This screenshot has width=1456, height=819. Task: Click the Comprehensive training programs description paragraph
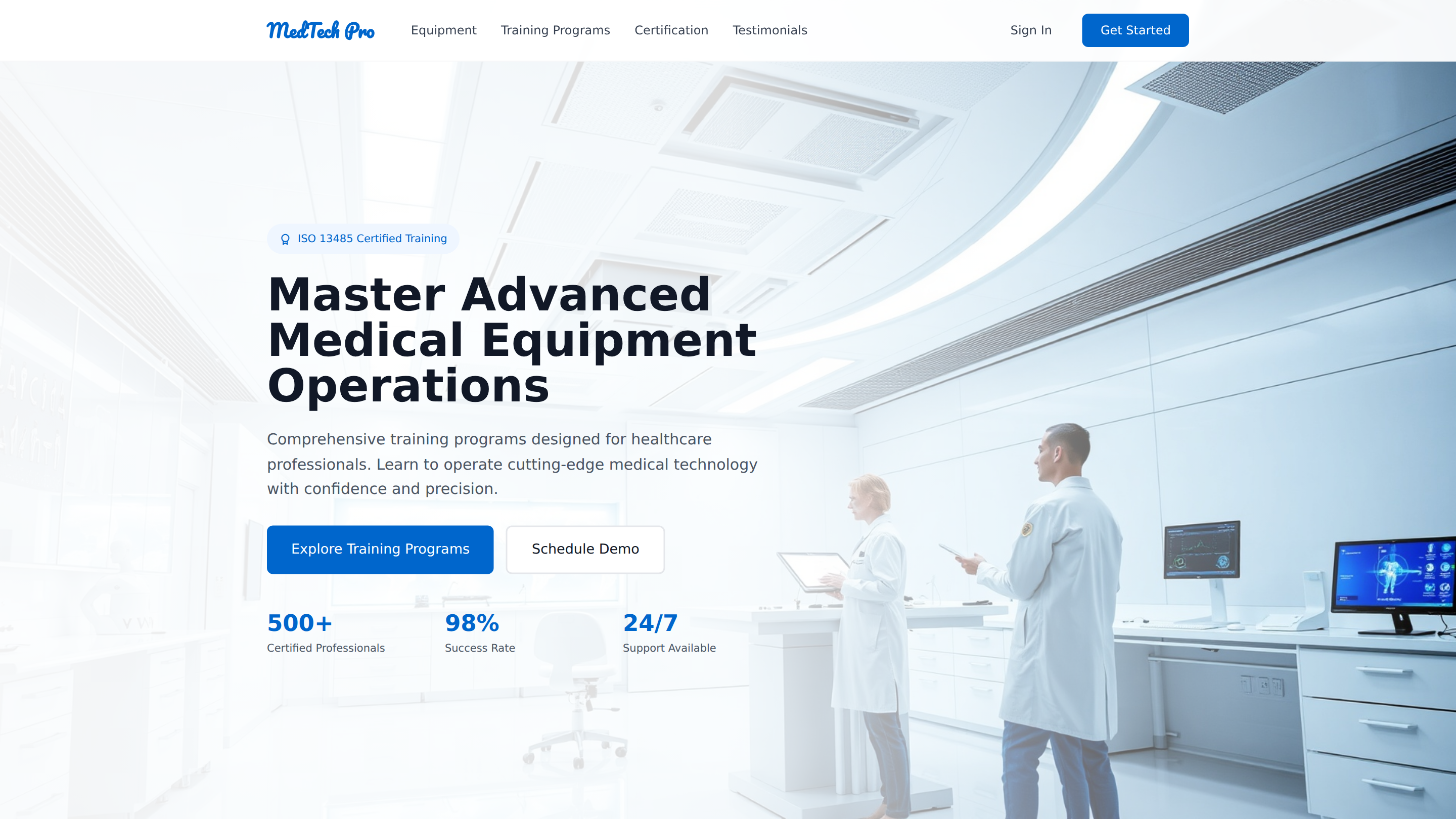(x=512, y=464)
